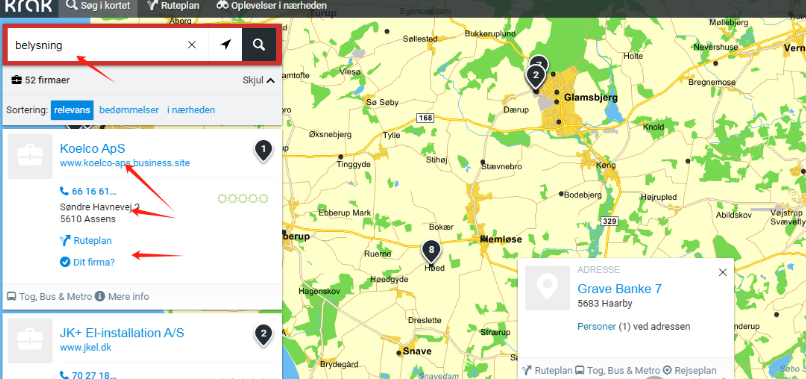Sort results by bedømmelser
Viewport: 806px width, 379px height.
point(129,110)
